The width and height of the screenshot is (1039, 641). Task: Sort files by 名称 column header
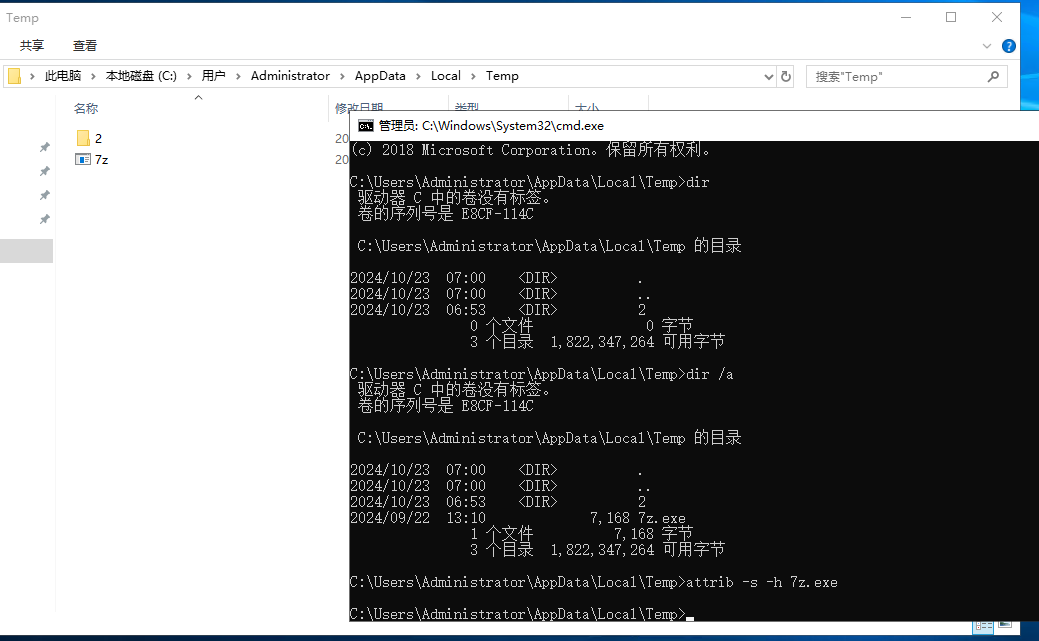click(x=86, y=108)
